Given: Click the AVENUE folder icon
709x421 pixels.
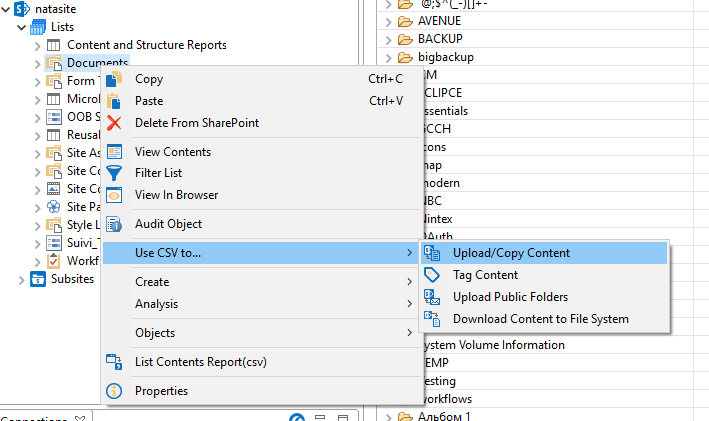Looking at the screenshot, I should tap(405, 21).
